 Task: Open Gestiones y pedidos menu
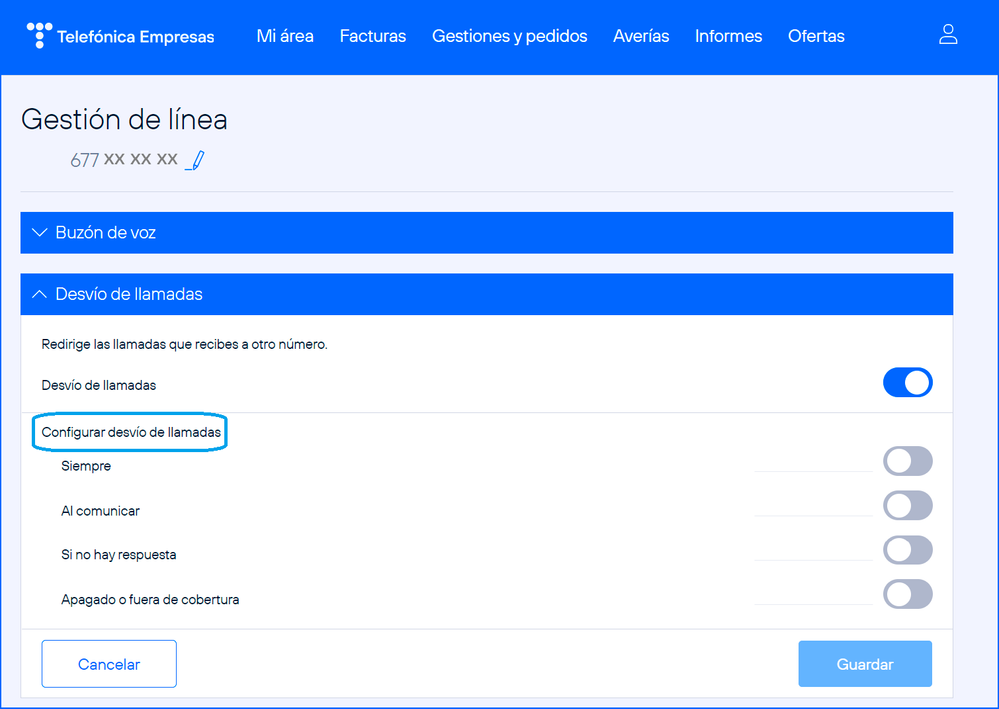pyautogui.click(x=509, y=36)
